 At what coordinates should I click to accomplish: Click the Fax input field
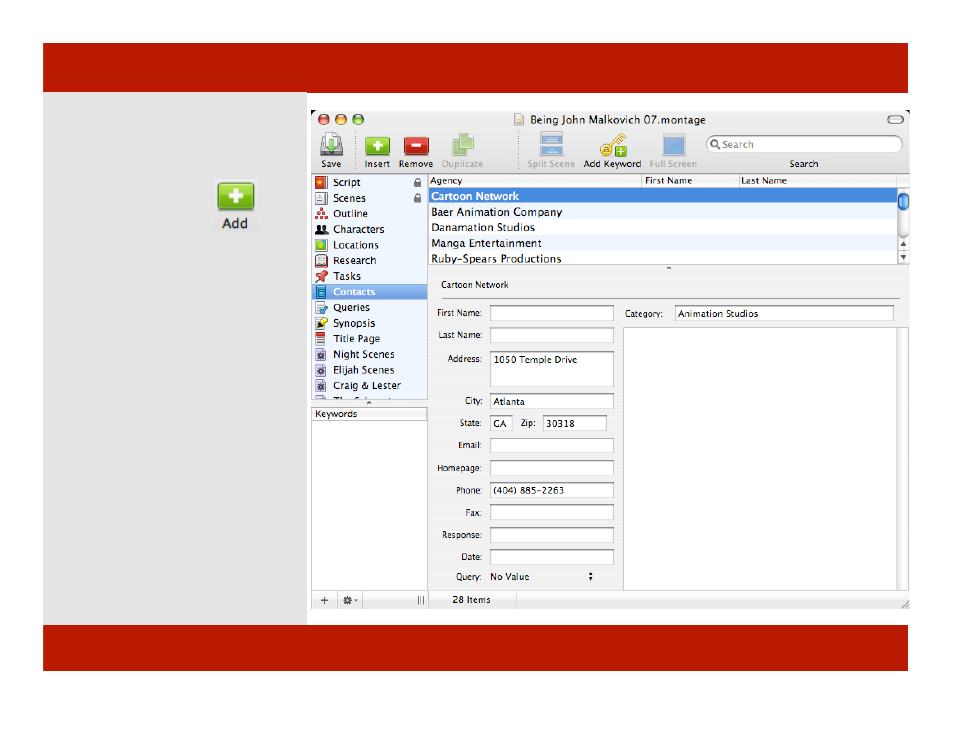pos(552,513)
